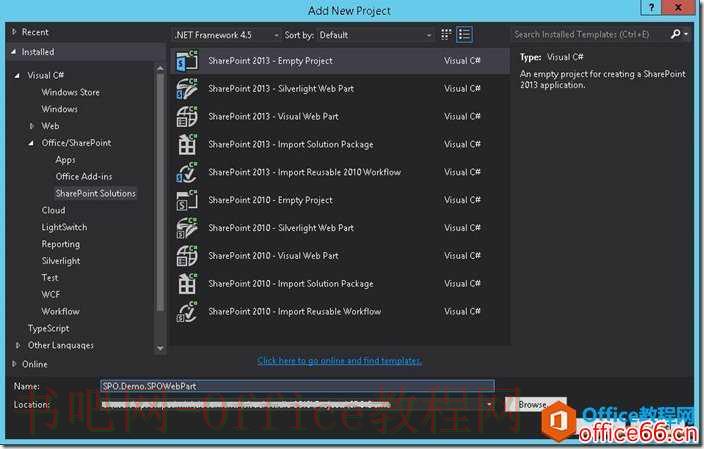Screen dimensions: 704x449
Task: Click the SharePoint 2013 Silverlight Web Part icon
Action: click(187, 88)
